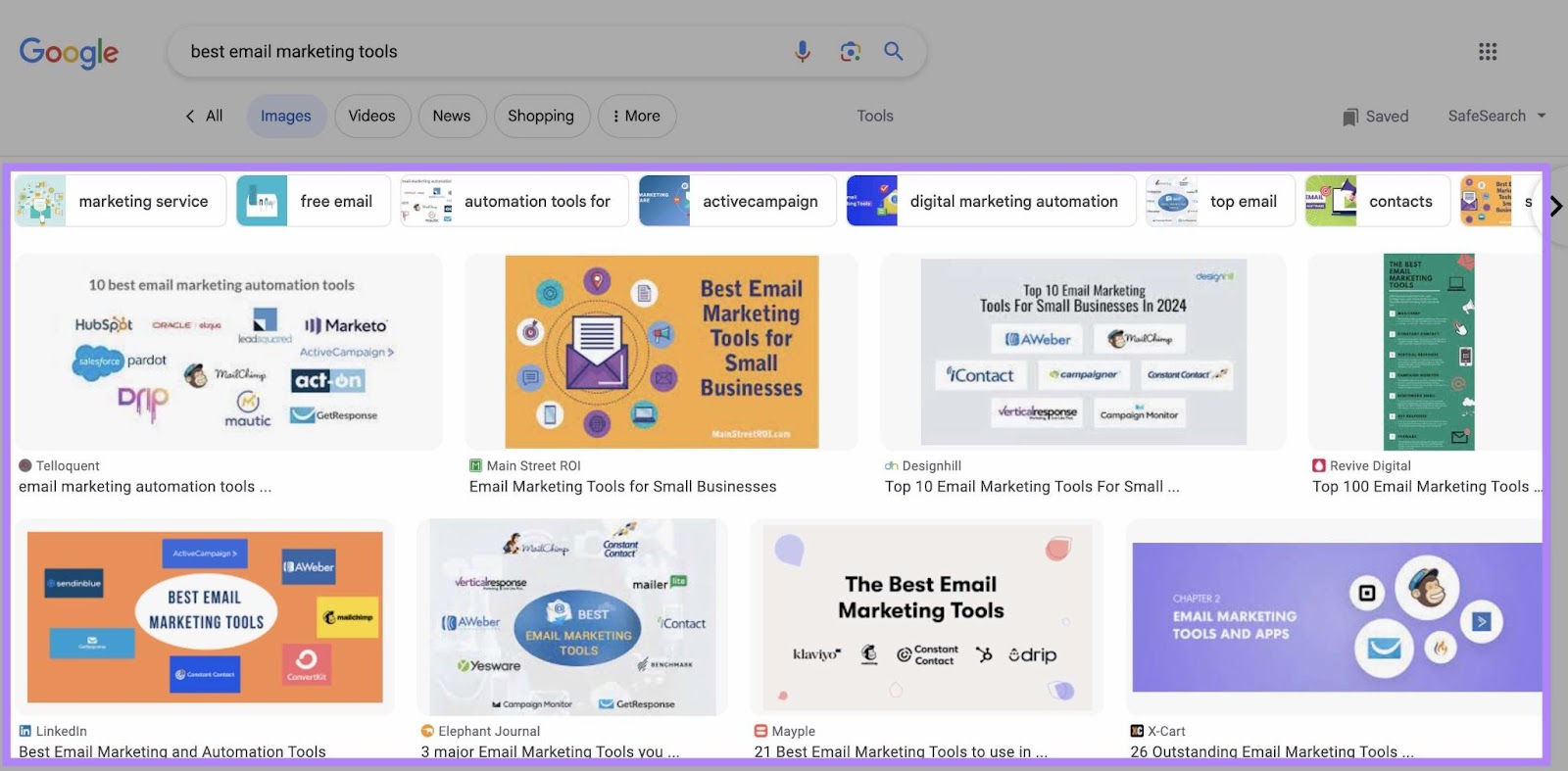Click the search box with query text
The image size is (1568, 771).
coord(480,51)
